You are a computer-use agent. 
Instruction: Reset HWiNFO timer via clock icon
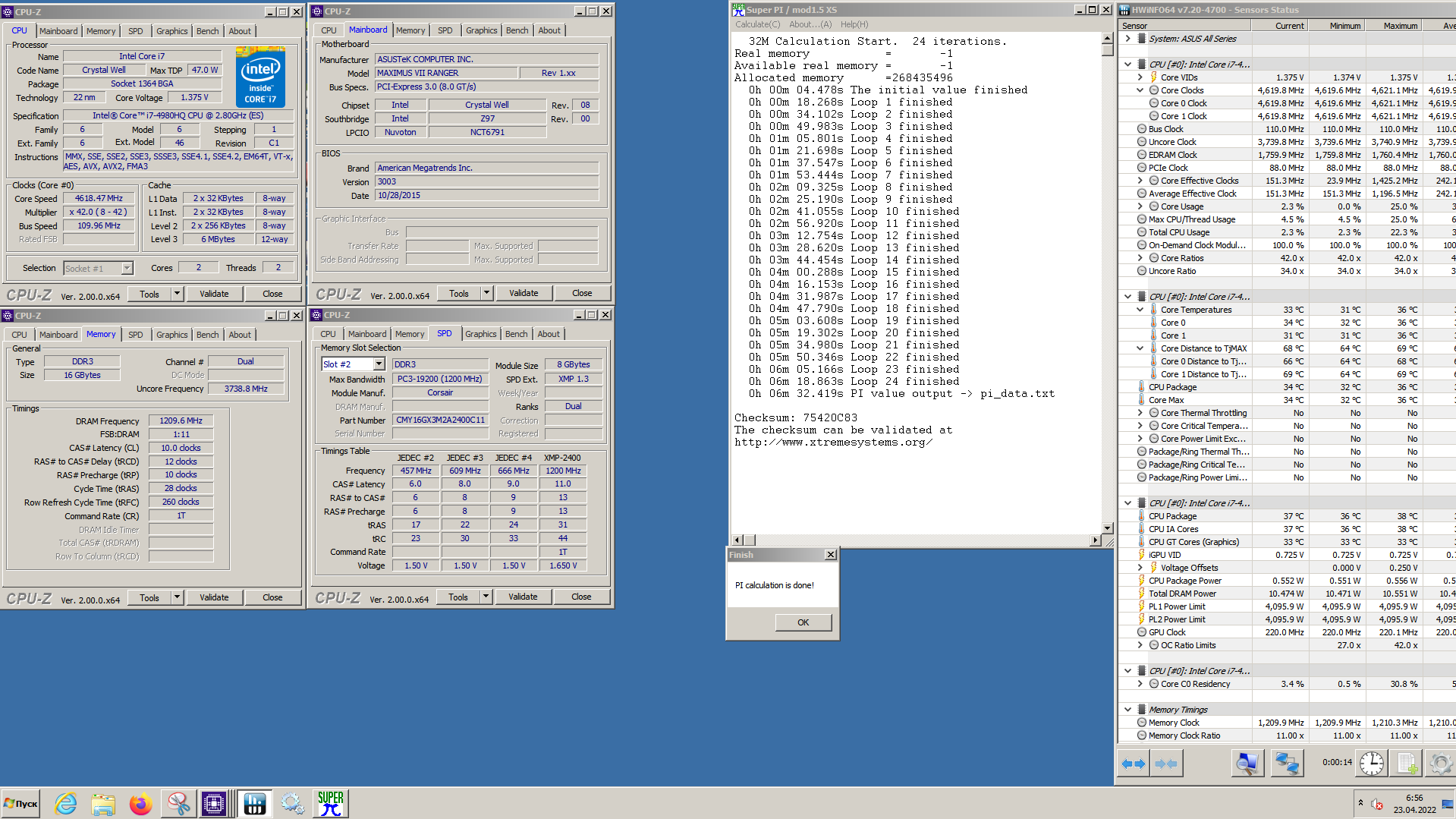[x=1371, y=764]
